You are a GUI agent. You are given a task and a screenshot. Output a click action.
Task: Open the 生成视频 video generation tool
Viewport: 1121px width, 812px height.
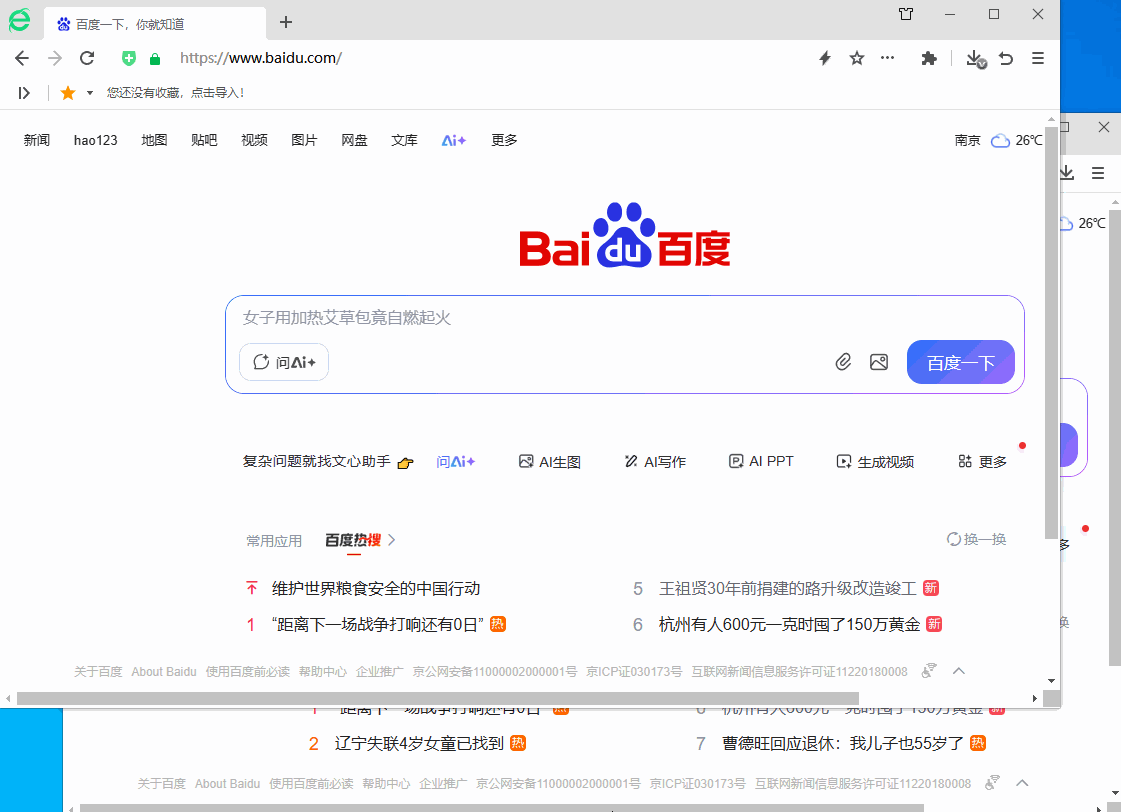click(875, 461)
